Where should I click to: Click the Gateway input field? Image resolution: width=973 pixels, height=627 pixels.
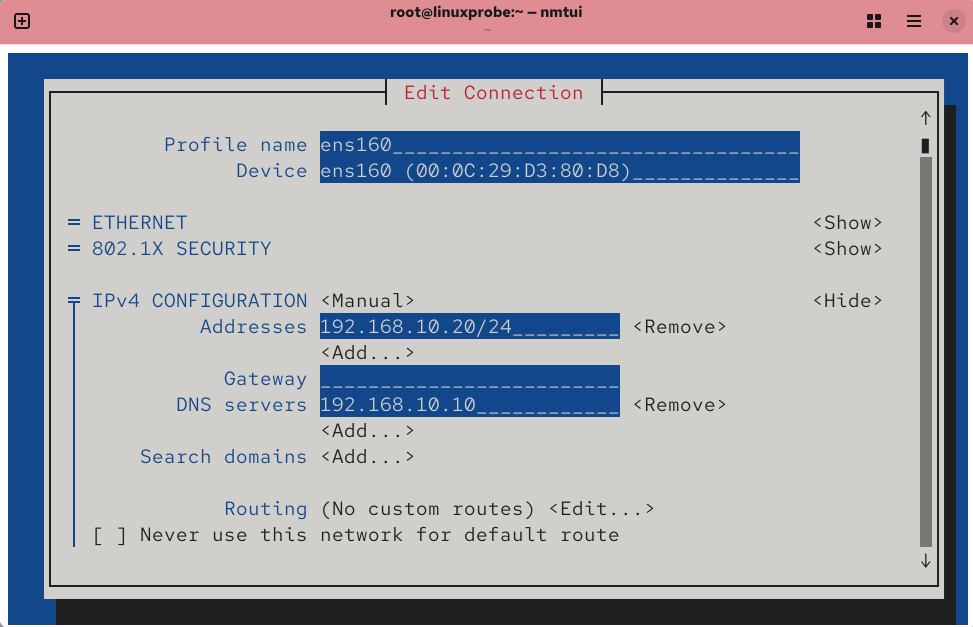pos(469,379)
